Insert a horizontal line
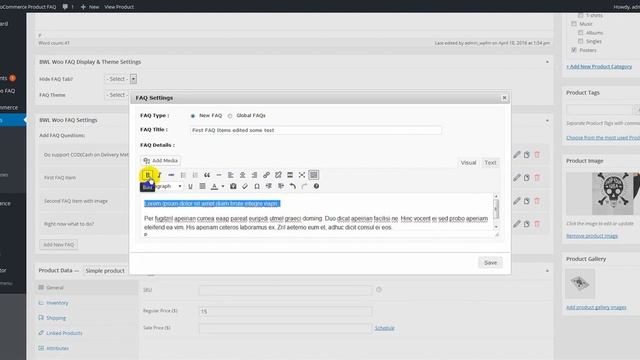 tap(219, 175)
